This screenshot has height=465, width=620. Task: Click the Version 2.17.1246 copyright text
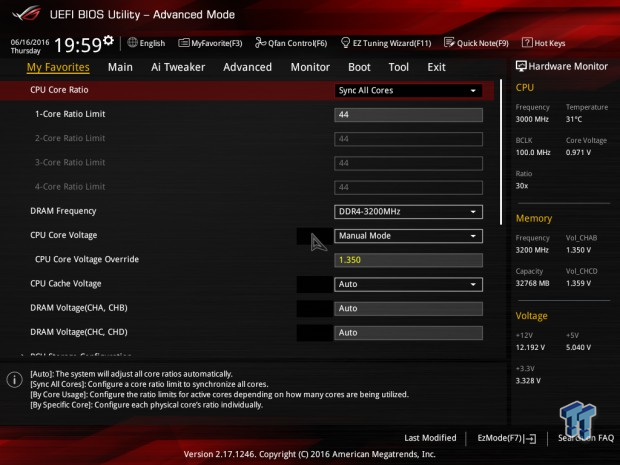tap(310, 454)
